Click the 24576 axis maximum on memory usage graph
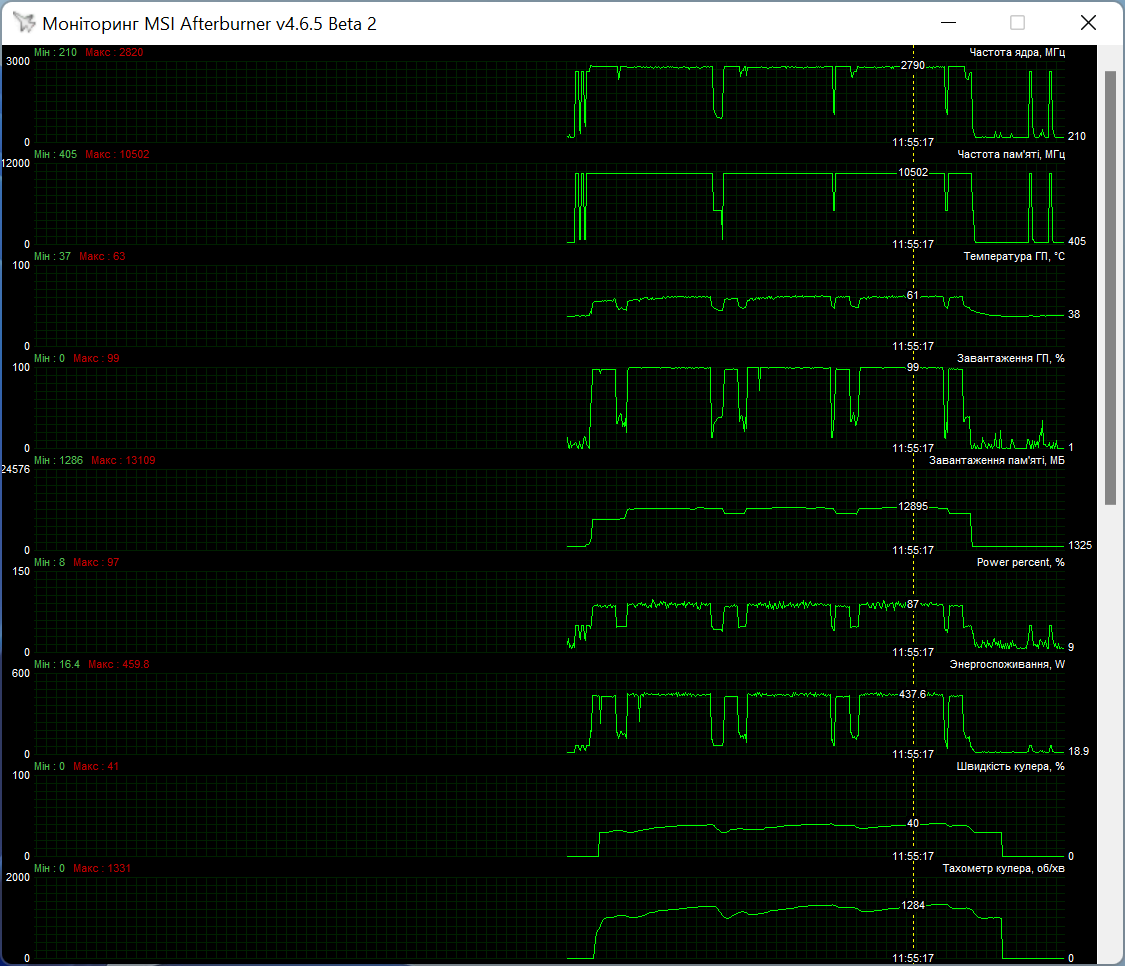 [x=16, y=469]
